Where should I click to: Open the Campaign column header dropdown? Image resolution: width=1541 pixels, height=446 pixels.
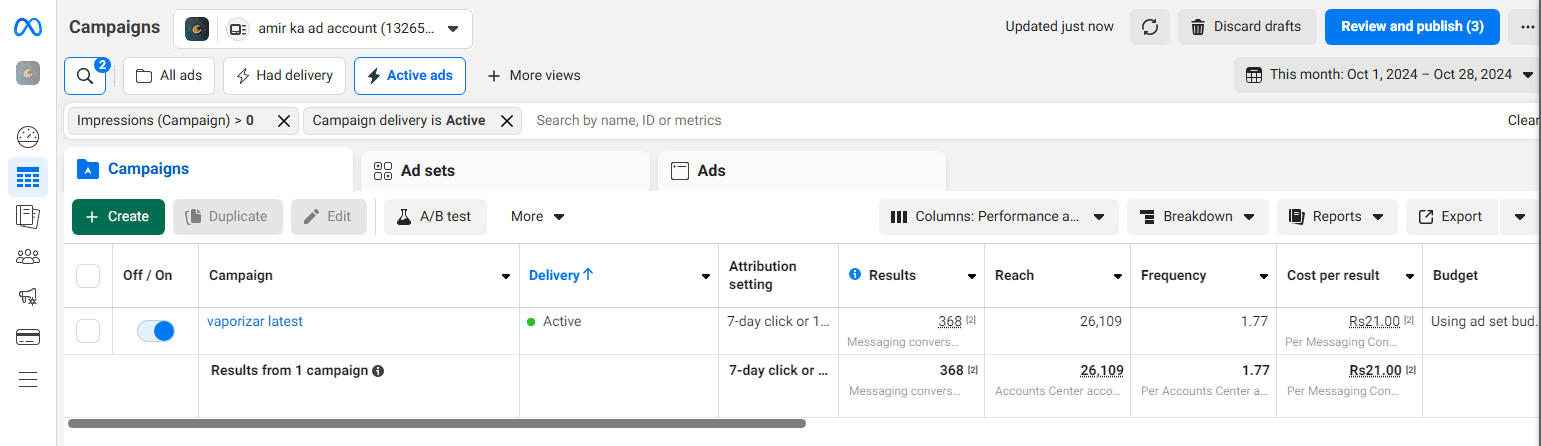[x=506, y=276]
